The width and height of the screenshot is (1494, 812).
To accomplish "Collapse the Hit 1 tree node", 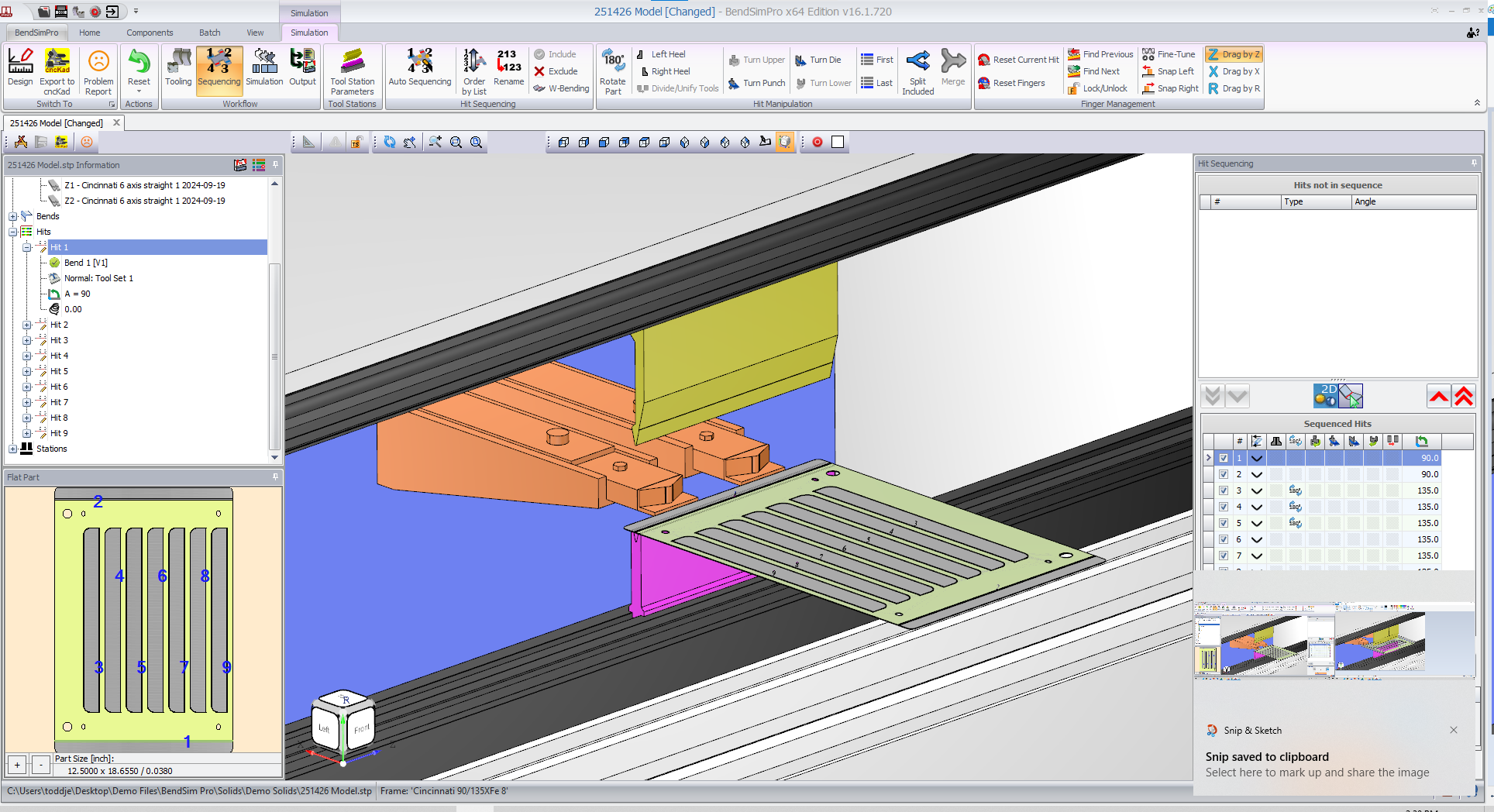I will tap(27, 247).
